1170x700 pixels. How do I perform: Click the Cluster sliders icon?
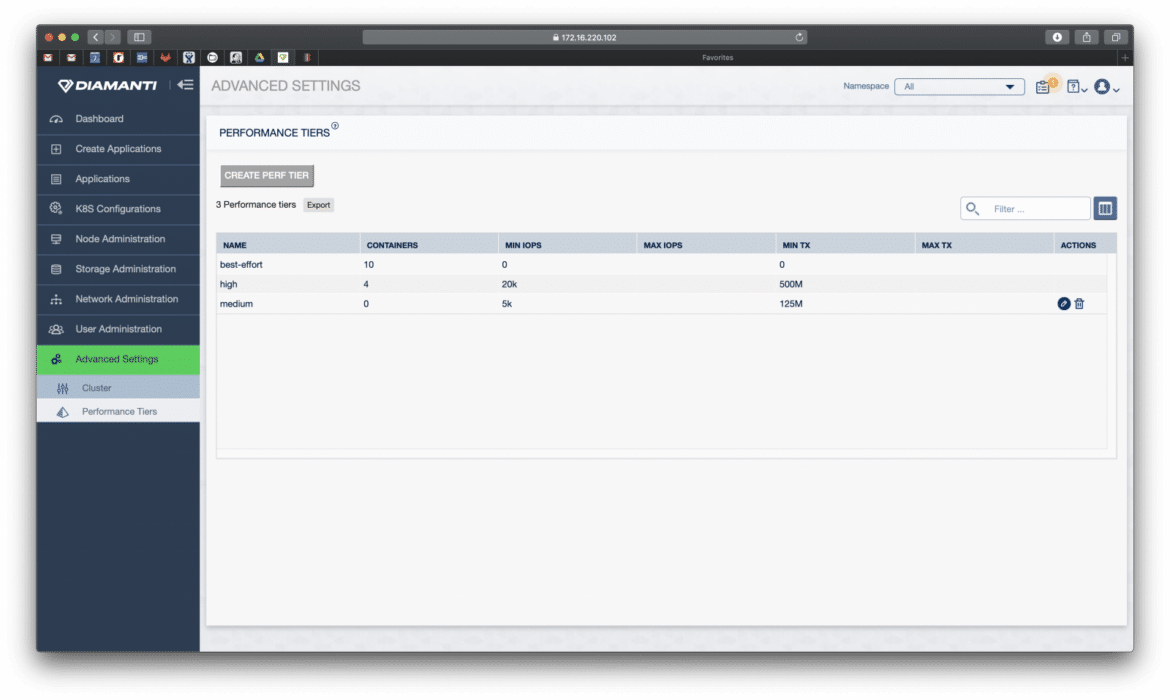(x=63, y=388)
